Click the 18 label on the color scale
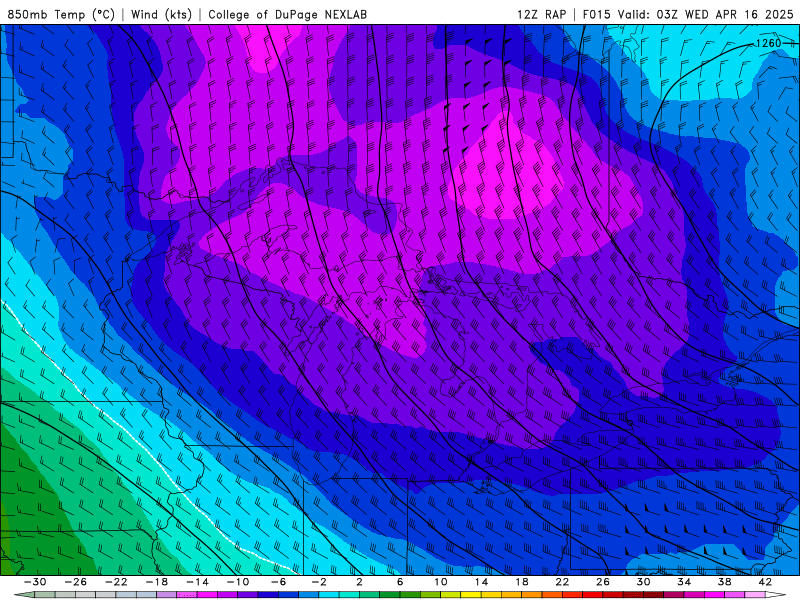 coord(522,582)
